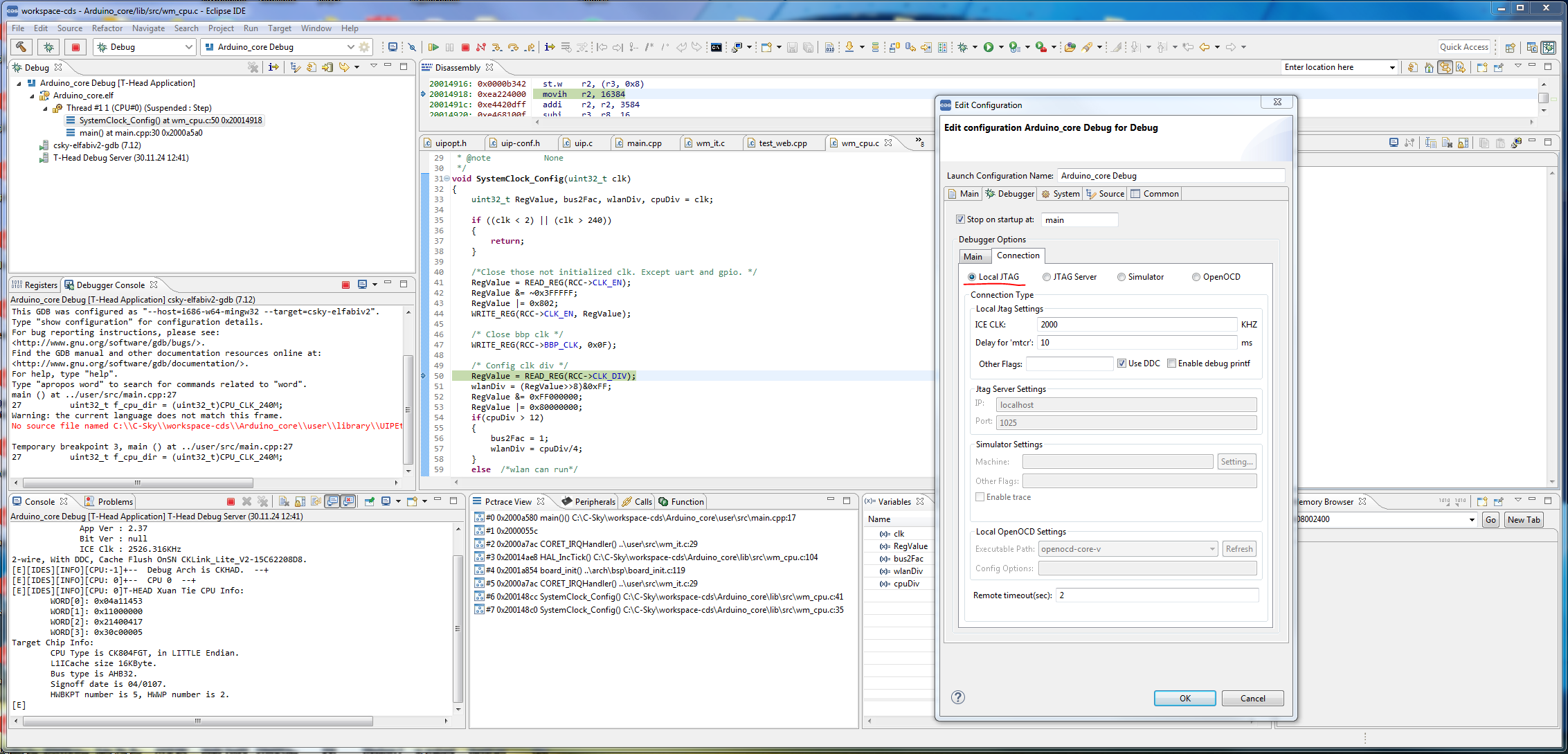Viewport: 1568px width, 754px height.
Task: Open the Enter location here dropdown
Action: (x=1392, y=67)
